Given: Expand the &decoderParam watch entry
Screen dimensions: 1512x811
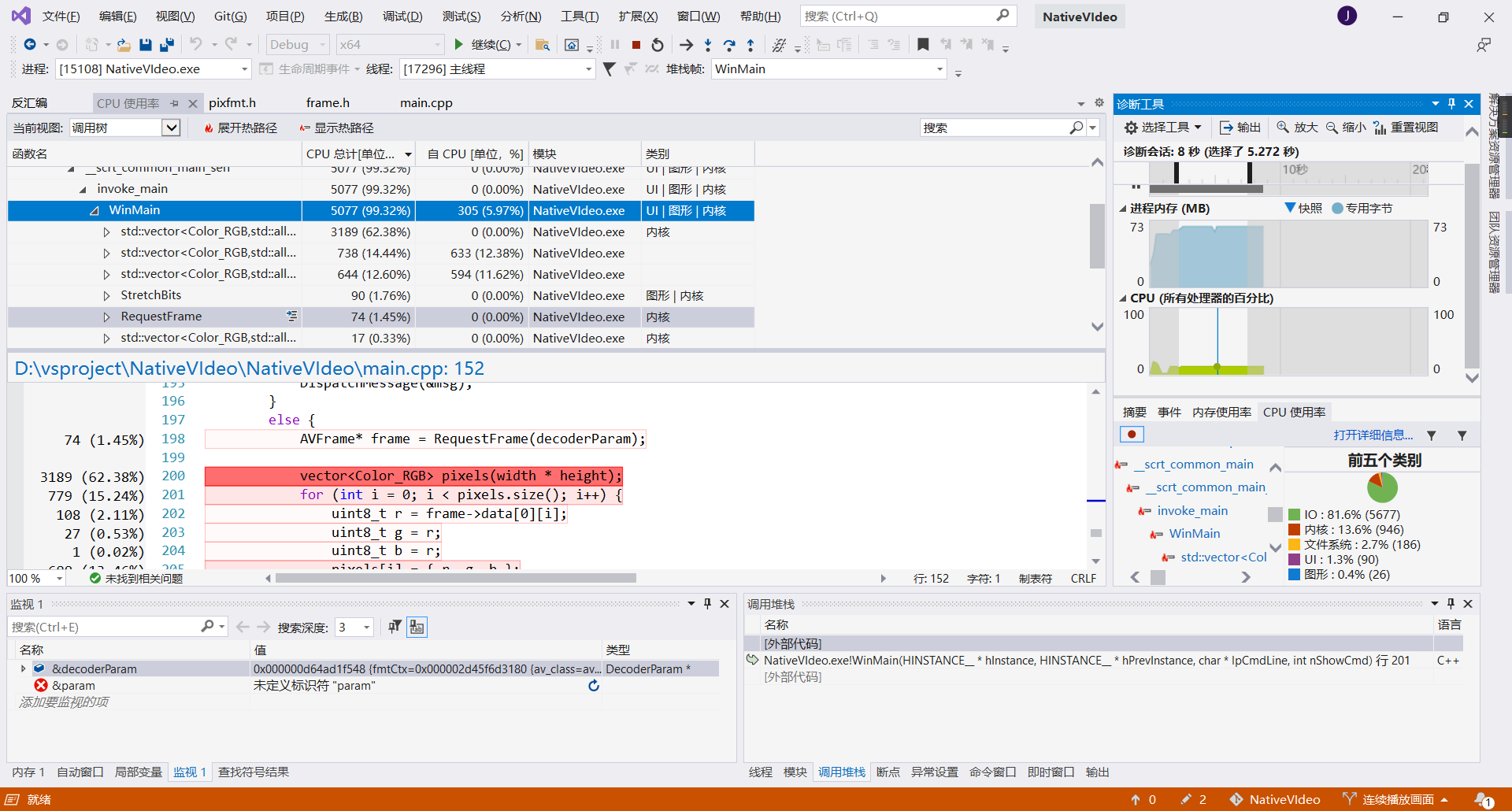Looking at the screenshot, I should pos(23,668).
